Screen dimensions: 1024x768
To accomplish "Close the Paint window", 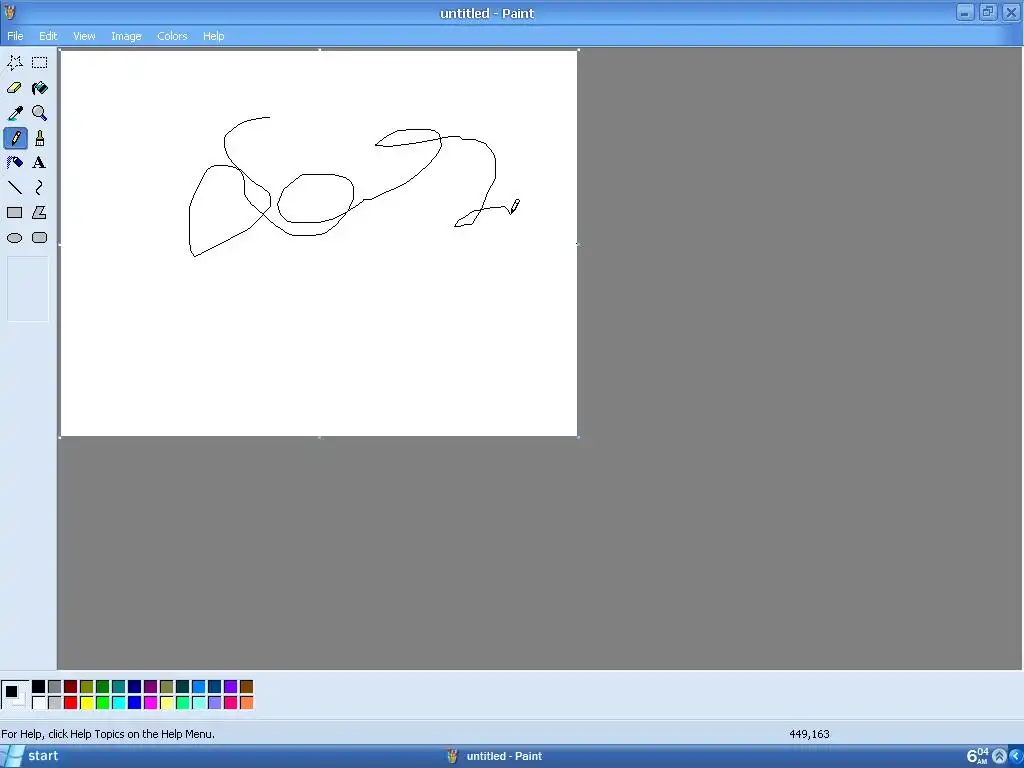I will (1011, 12).
